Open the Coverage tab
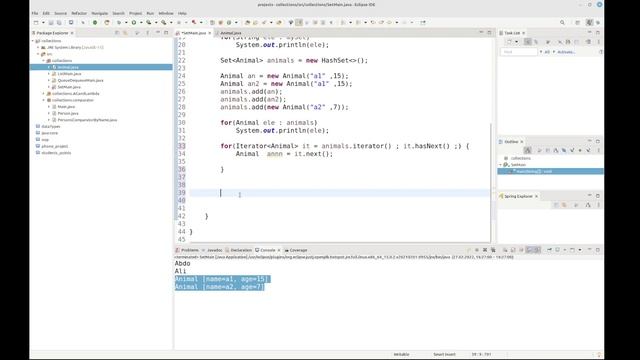Image resolution: width=640 pixels, height=360 pixels. pyautogui.click(x=298, y=250)
